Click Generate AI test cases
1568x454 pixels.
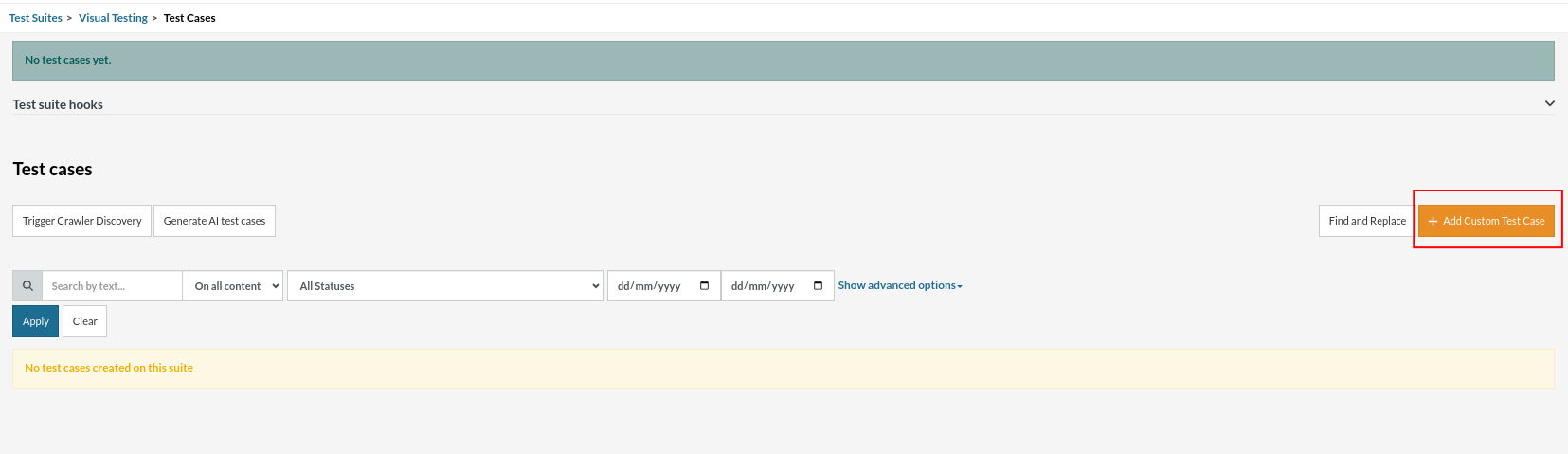[x=214, y=221]
